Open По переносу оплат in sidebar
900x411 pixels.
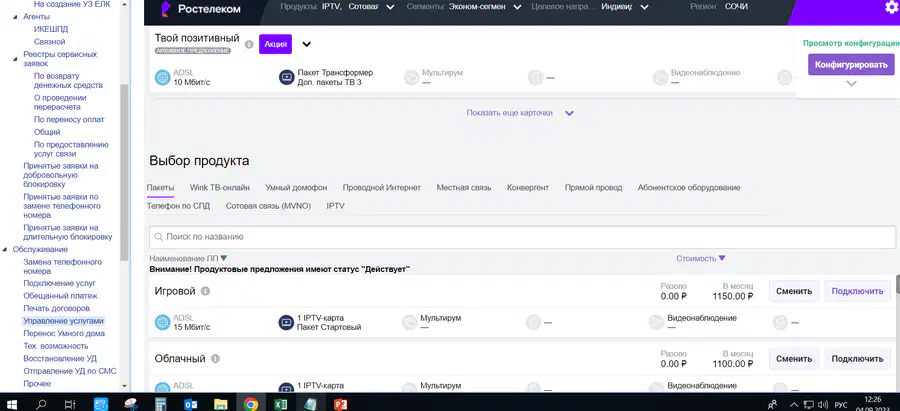tap(69, 119)
